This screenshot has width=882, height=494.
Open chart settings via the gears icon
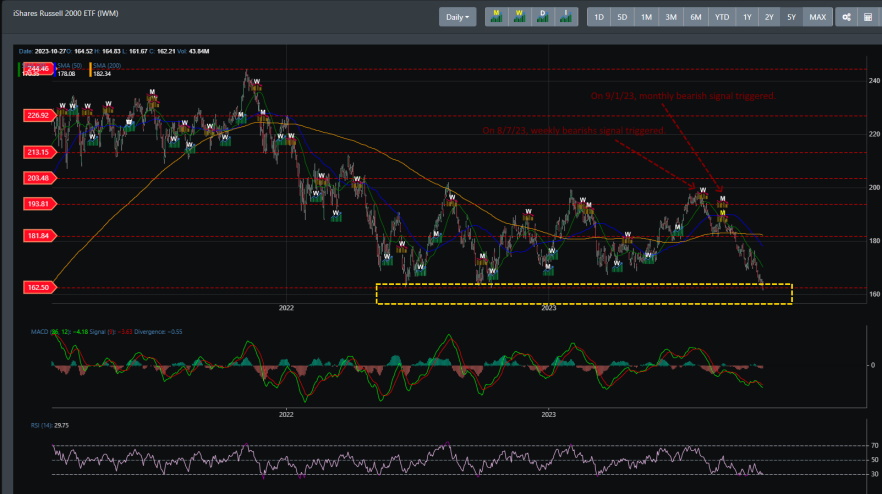pyautogui.click(x=846, y=17)
